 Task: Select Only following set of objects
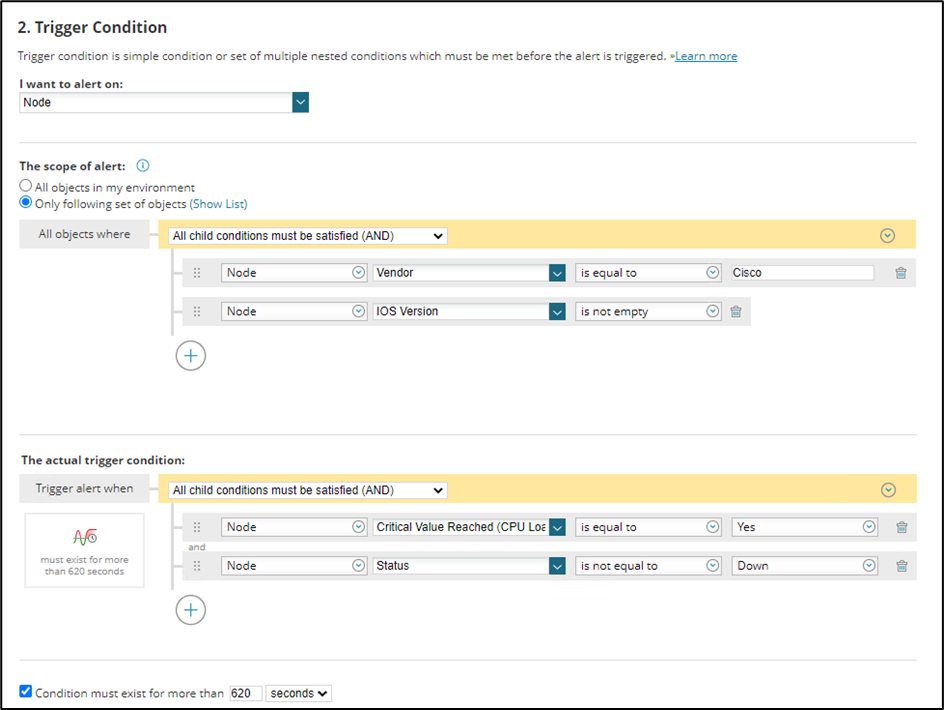[x=26, y=203]
